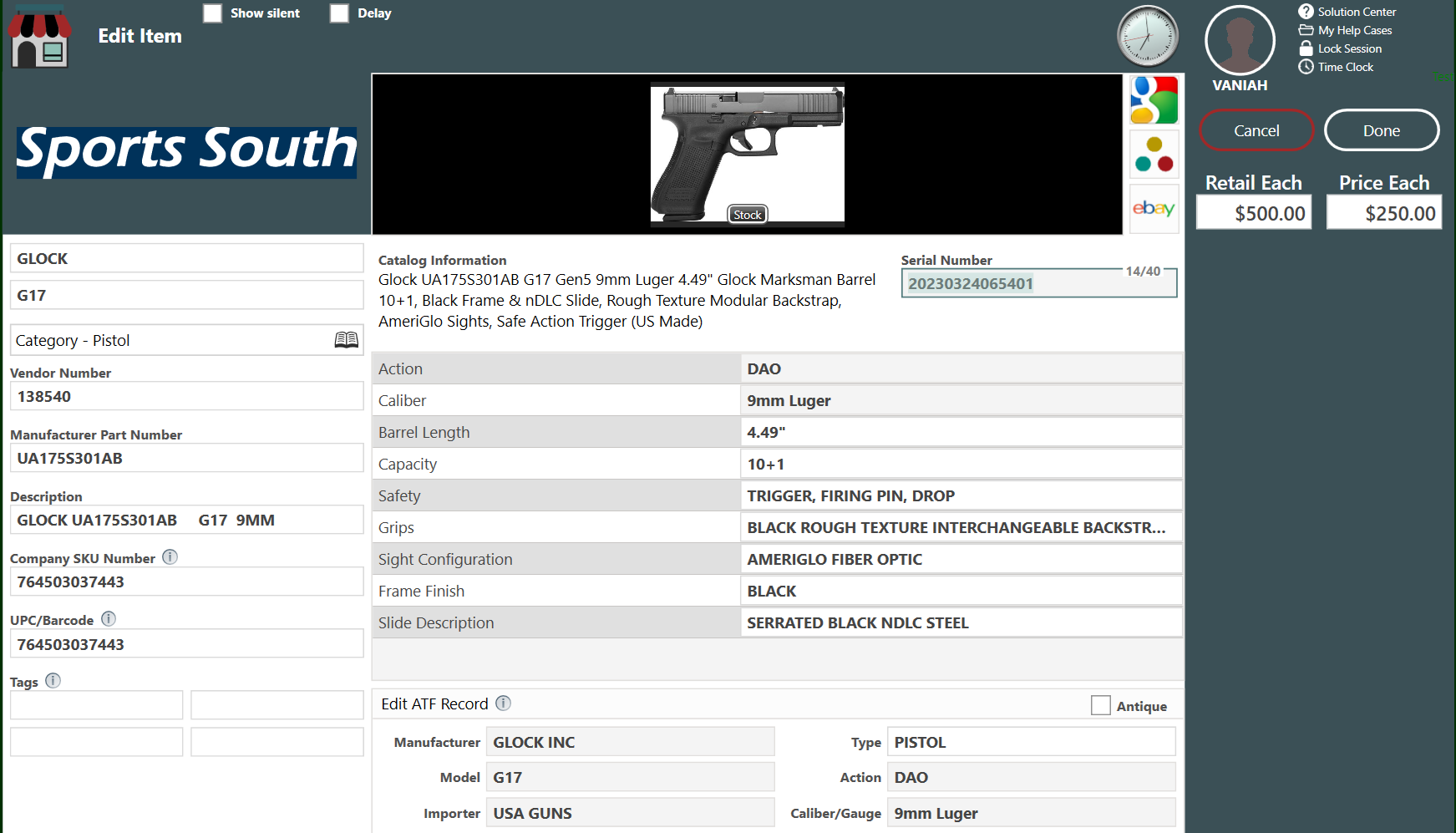Edit the Capacity value 10+1
Screen dimensions: 1456x833
tap(961, 464)
